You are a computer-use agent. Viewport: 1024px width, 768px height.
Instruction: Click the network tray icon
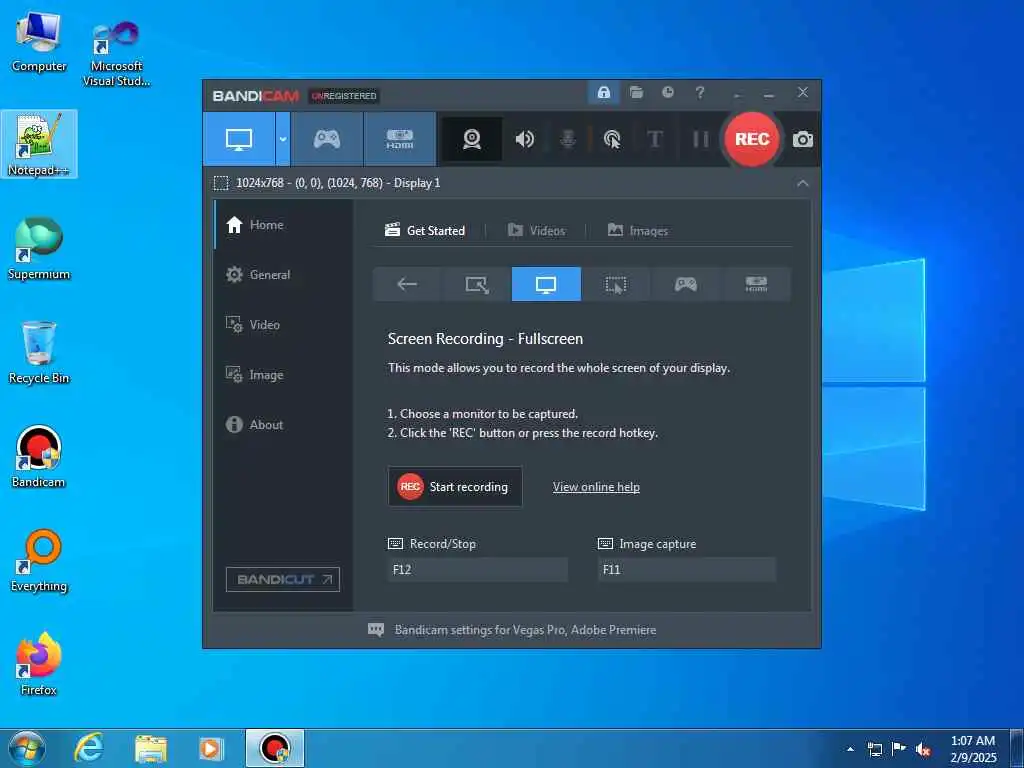tap(874, 750)
